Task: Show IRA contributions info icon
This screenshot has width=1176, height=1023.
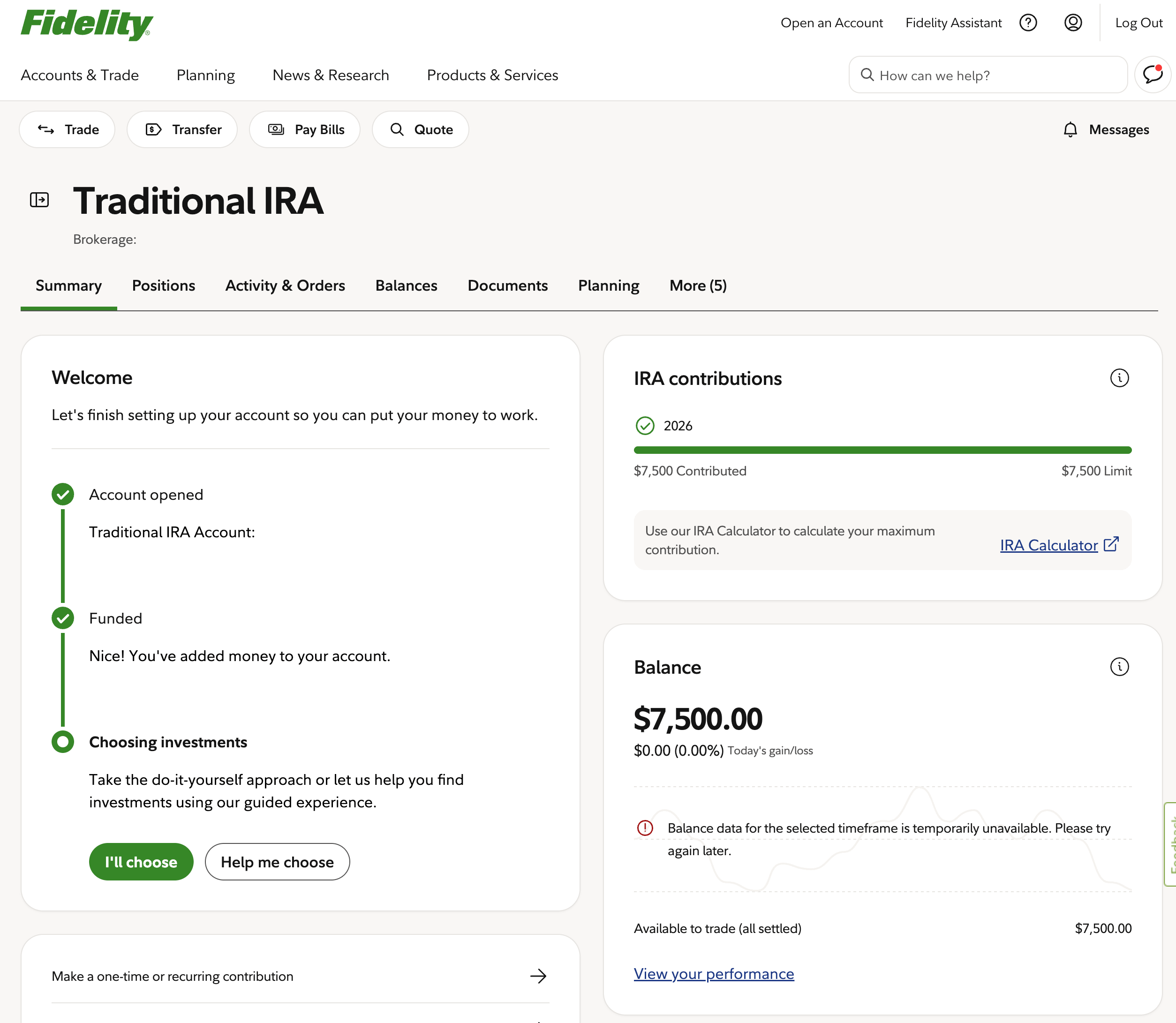Action: point(1119,378)
